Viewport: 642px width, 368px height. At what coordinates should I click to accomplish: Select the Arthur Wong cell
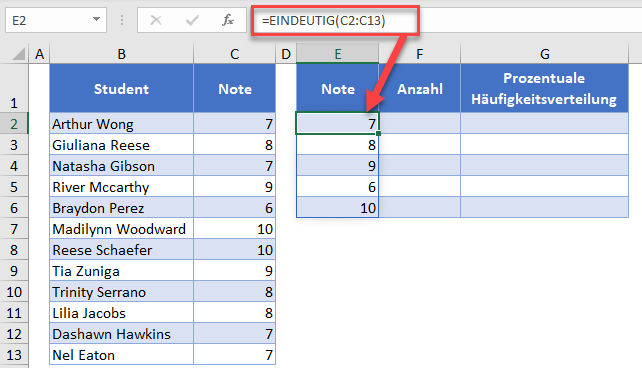point(121,123)
